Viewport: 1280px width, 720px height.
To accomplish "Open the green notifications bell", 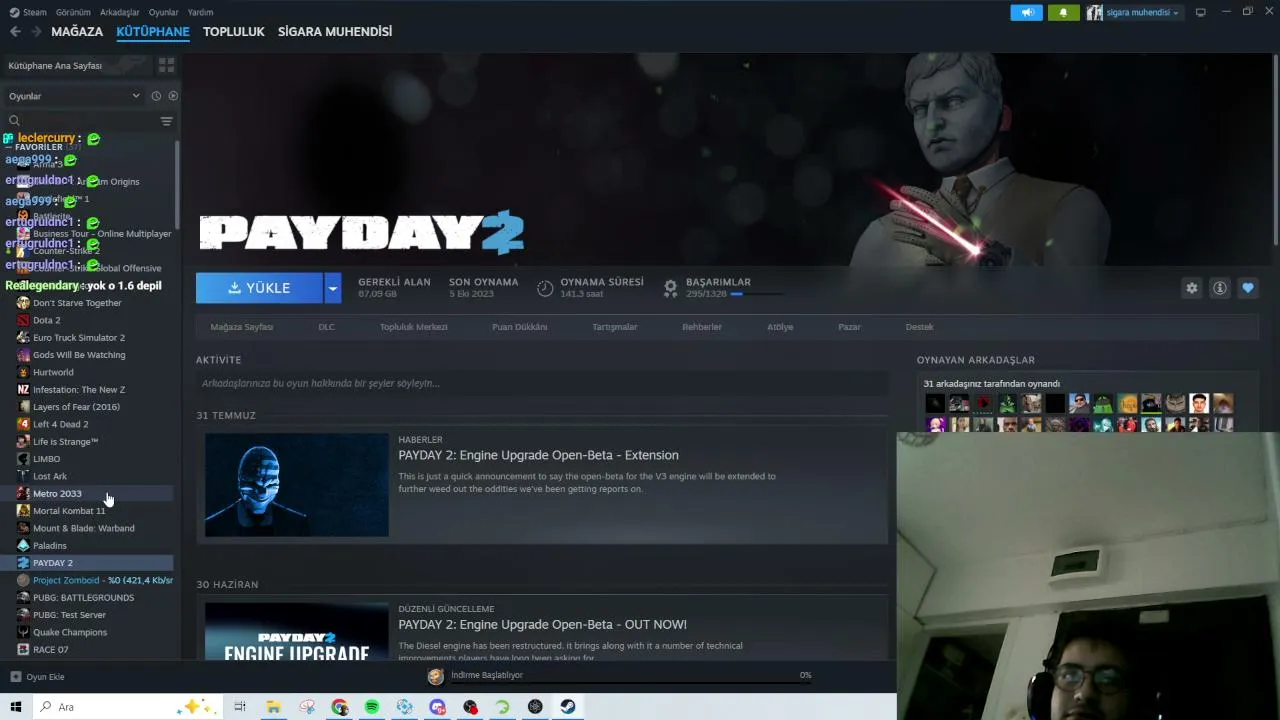I will (1063, 12).
